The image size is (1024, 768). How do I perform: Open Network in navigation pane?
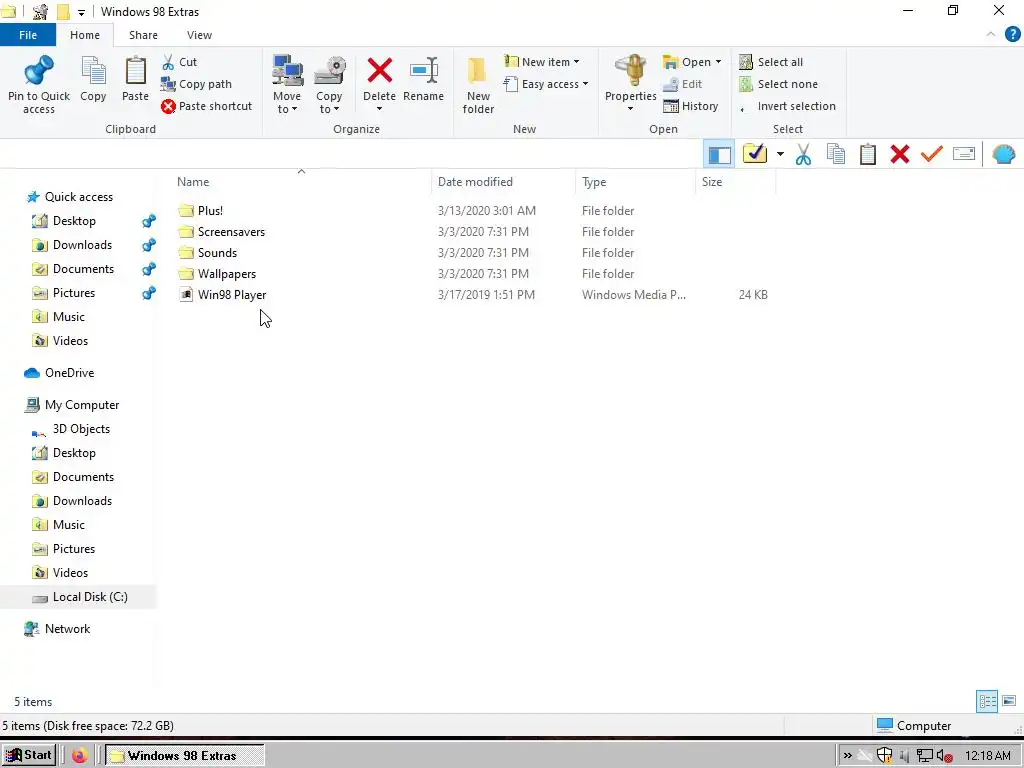point(67,629)
